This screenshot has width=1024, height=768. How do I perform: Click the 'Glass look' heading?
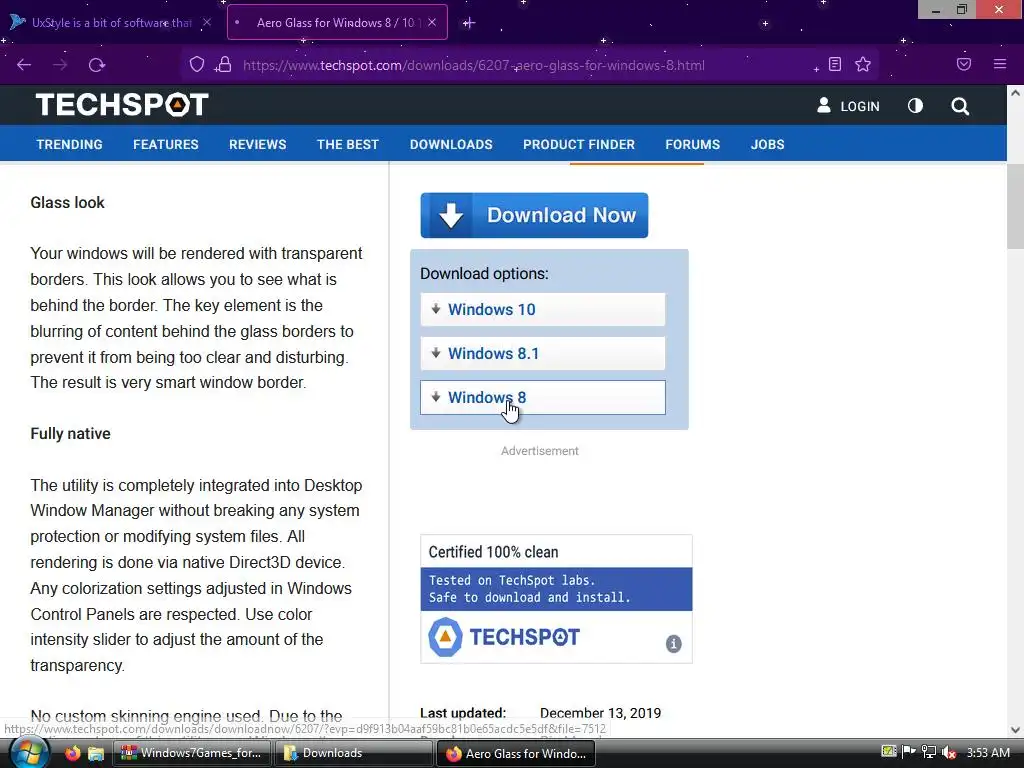pyautogui.click(x=67, y=202)
